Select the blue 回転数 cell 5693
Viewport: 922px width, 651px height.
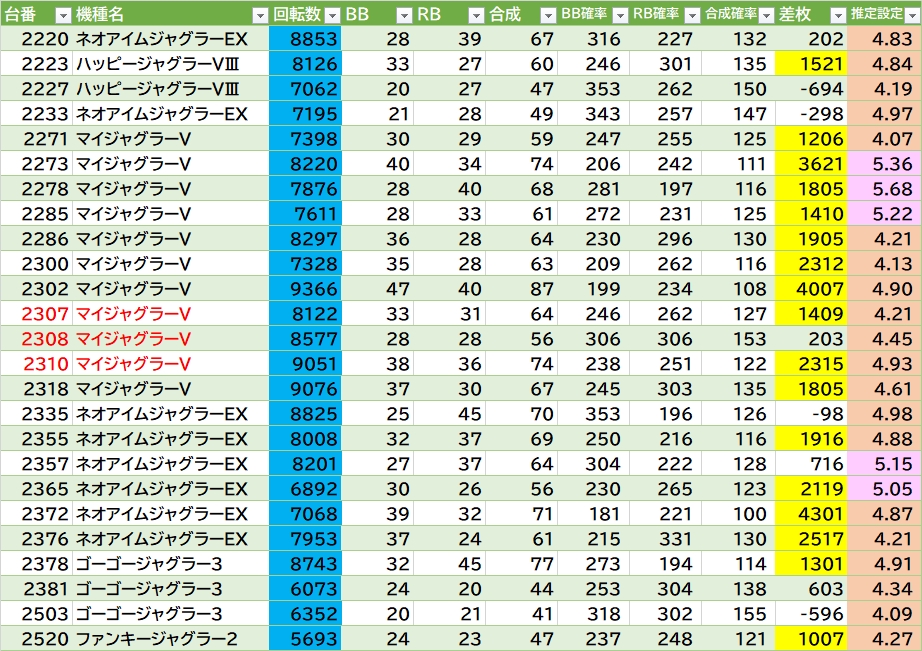click(305, 639)
